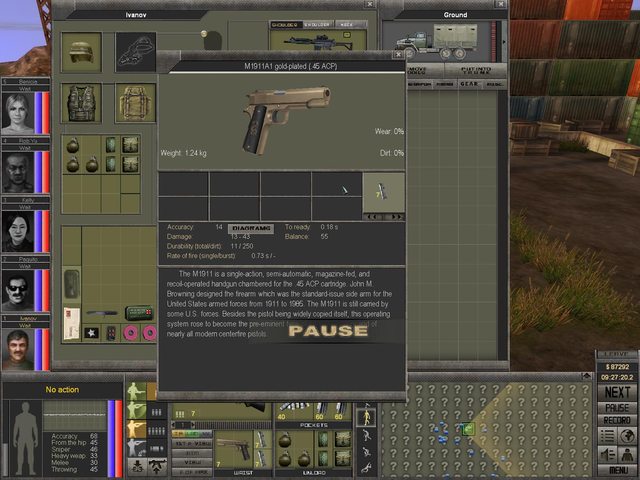640x480 pixels.
Task: Switch to the Weapon tab in the Ground panel
Action: pyautogui.click(x=419, y=84)
